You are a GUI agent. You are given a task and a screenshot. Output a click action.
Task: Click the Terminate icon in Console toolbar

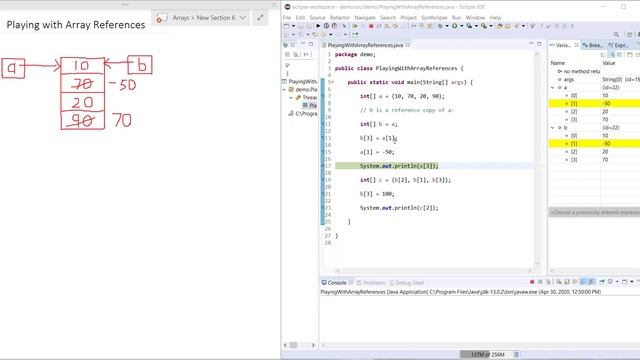532,282
